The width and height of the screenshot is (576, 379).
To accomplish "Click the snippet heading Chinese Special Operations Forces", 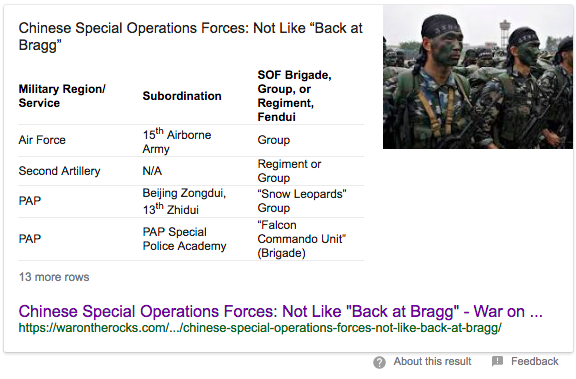I will (191, 36).
